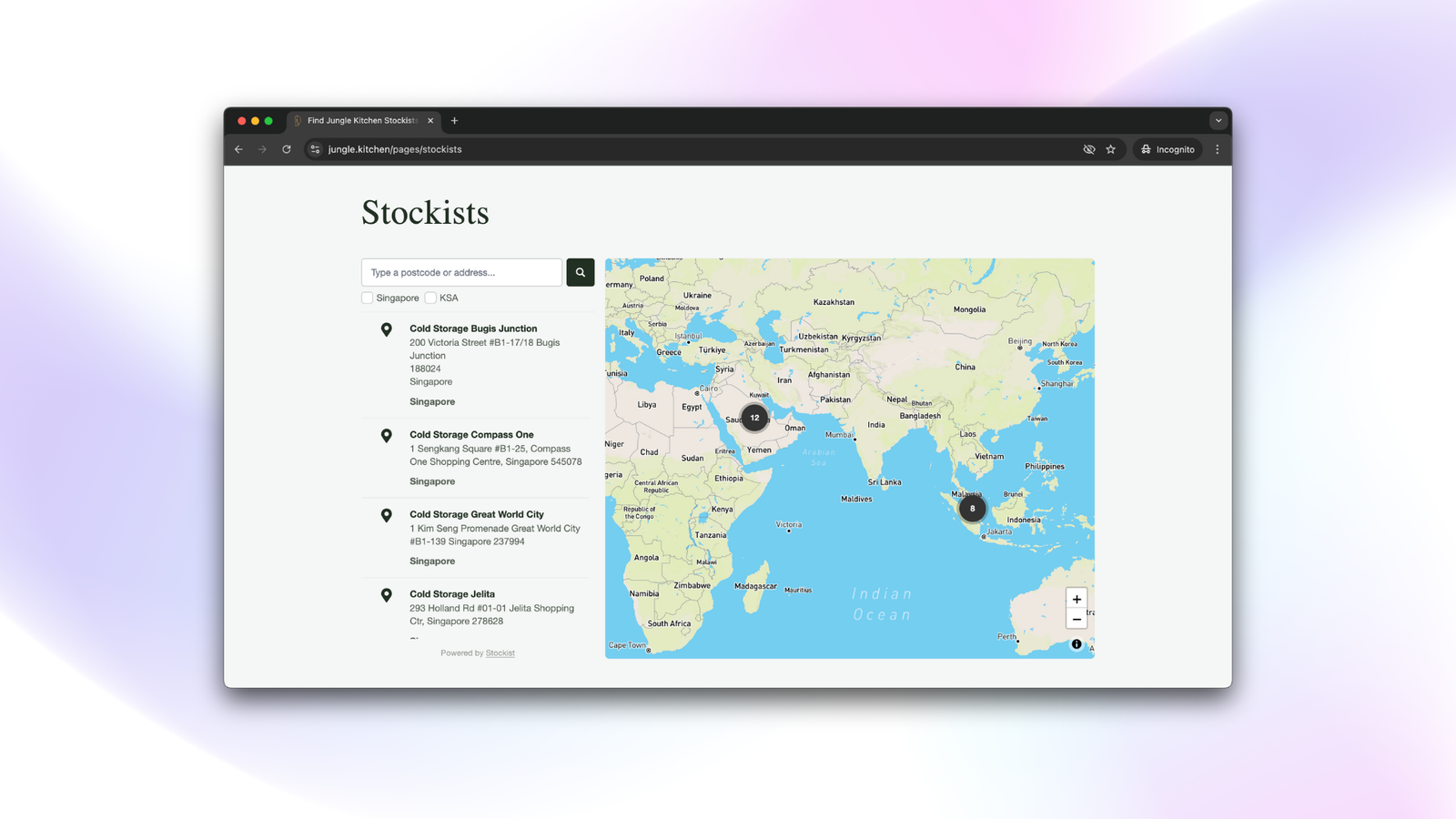
Task: Expand the 12-location cluster over Saudi Arabia
Action: click(x=754, y=418)
